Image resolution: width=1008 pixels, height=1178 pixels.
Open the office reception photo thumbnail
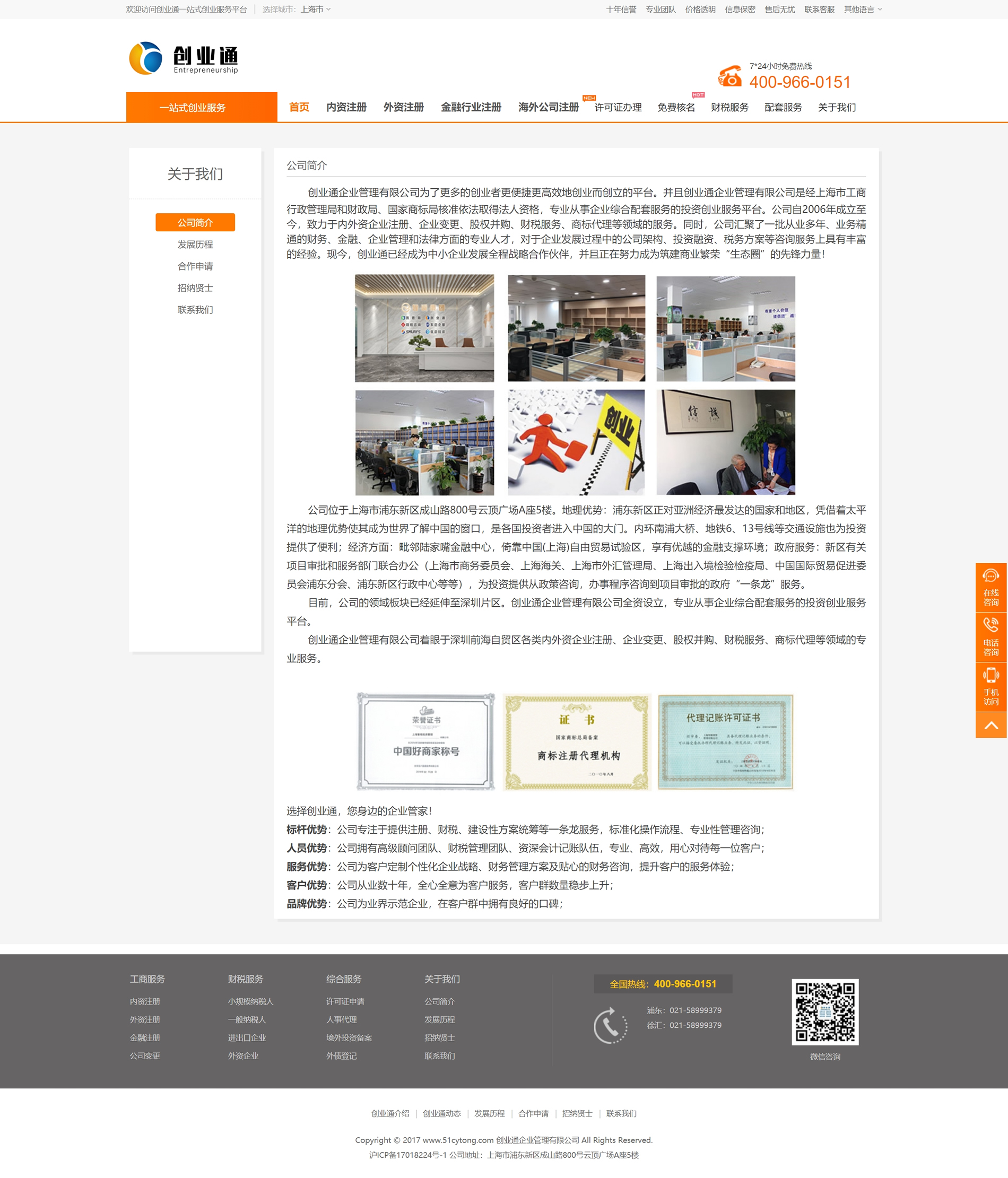point(424,328)
